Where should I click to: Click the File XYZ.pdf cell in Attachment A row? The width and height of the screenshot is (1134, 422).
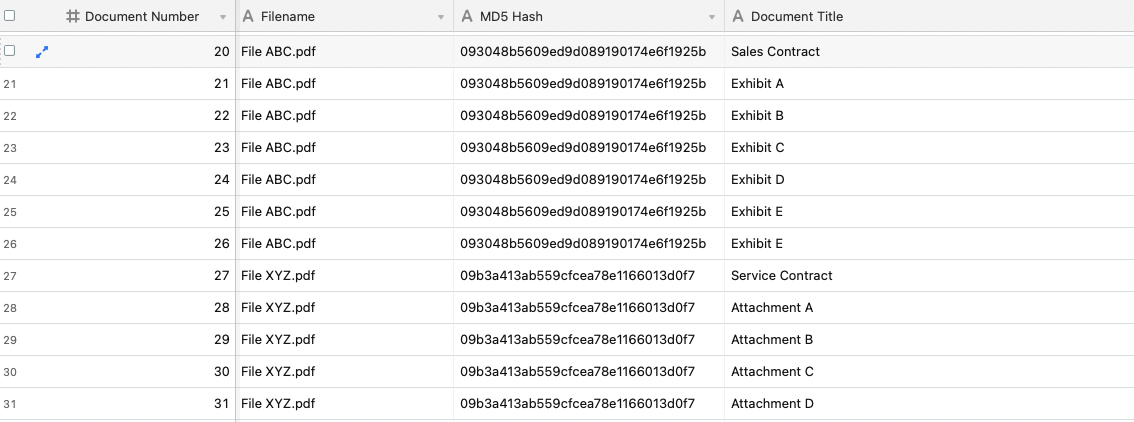(345, 307)
